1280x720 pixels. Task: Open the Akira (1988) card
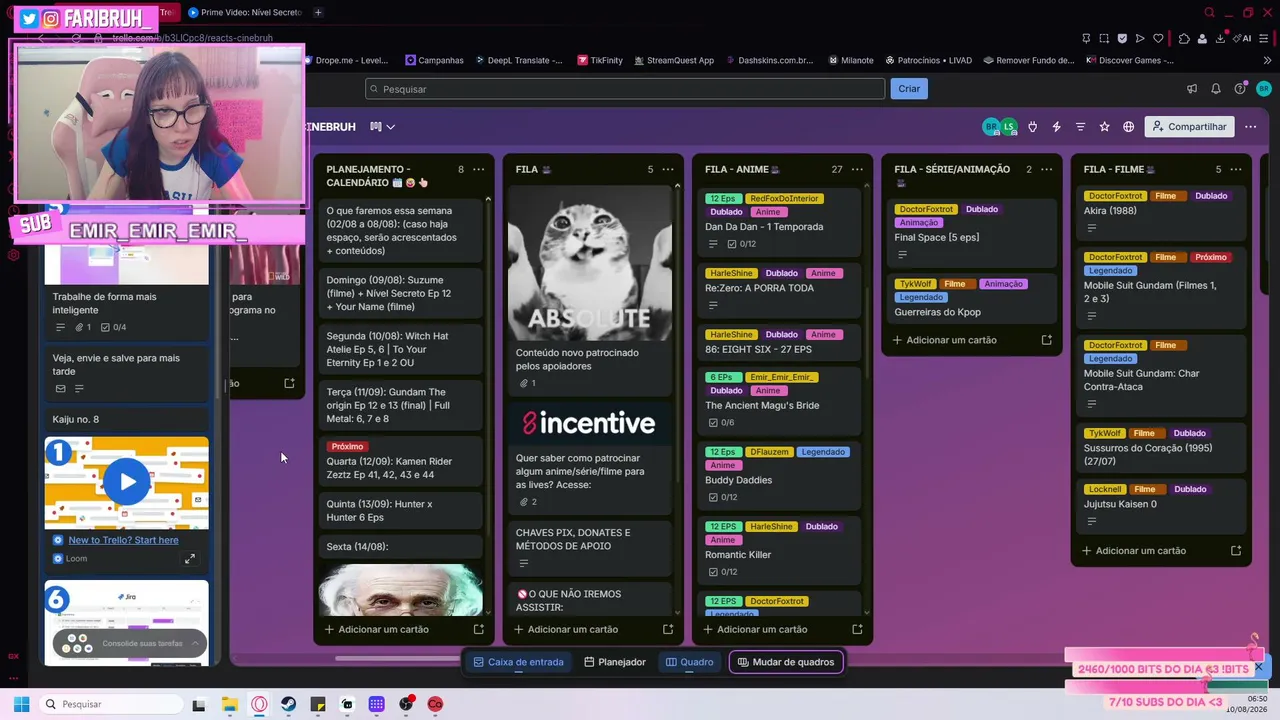(1159, 212)
